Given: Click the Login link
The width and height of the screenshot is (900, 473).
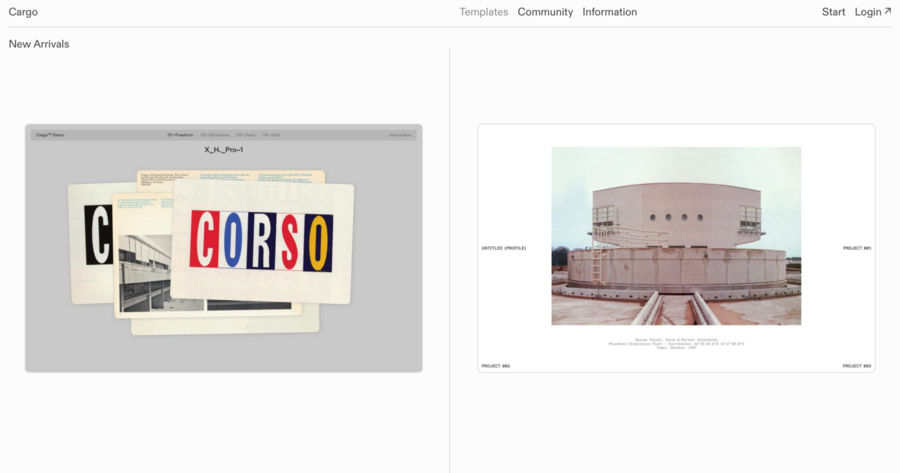Looking at the screenshot, I should point(867,12).
